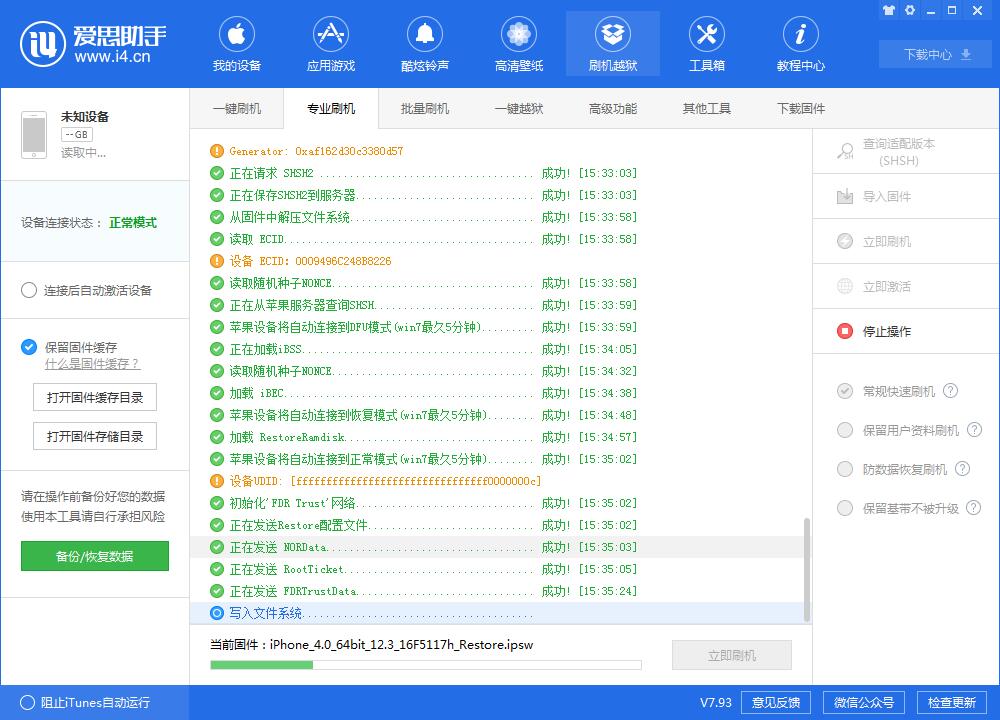Viewport: 1000px width, 720px height.
Task: Switch to 专业刷机 tab
Action: [331, 108]
